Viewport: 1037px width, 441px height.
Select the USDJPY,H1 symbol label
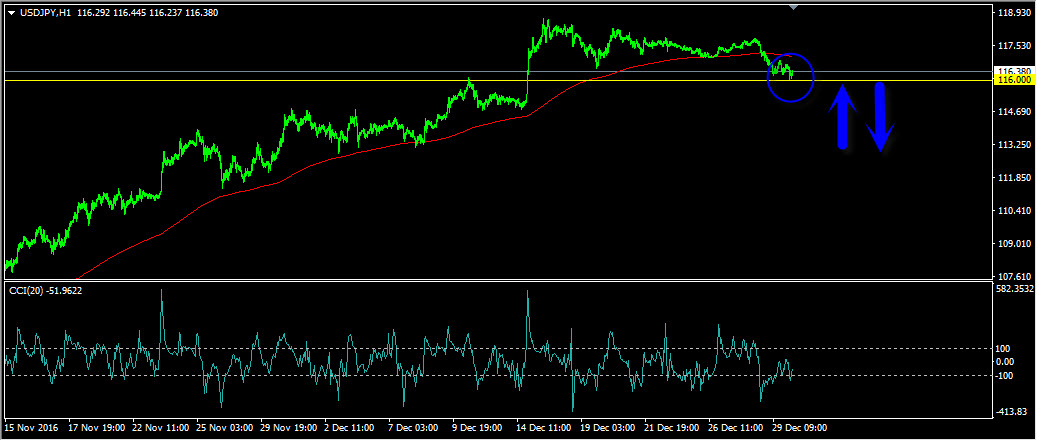coord(46,13)
